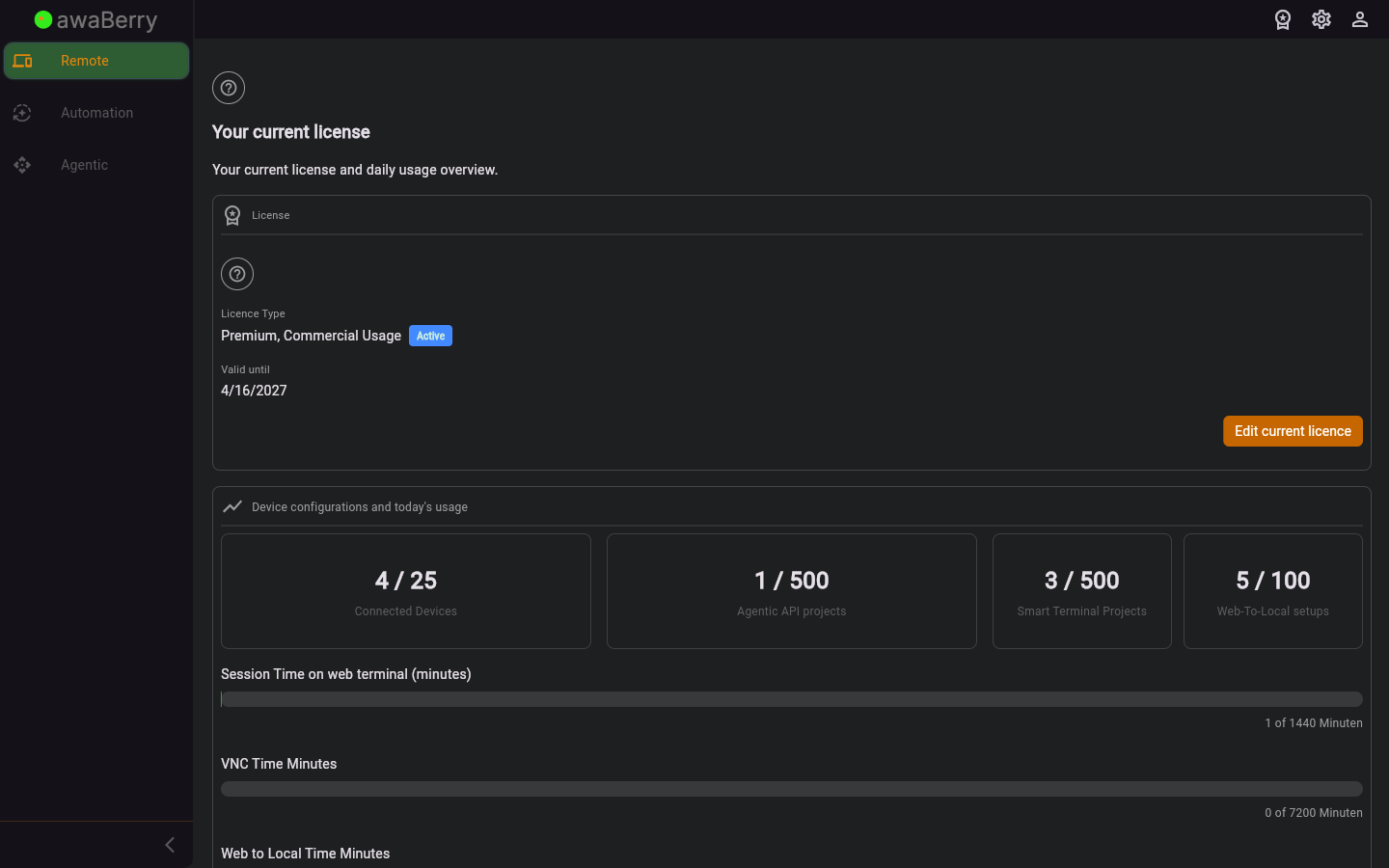Click help icon inside License card
The width and height of the screenshot is (1389, 868).
pos(237,274)
